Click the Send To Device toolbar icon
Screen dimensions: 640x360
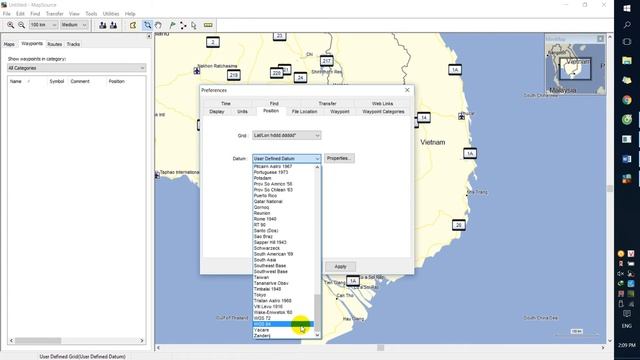102,25
